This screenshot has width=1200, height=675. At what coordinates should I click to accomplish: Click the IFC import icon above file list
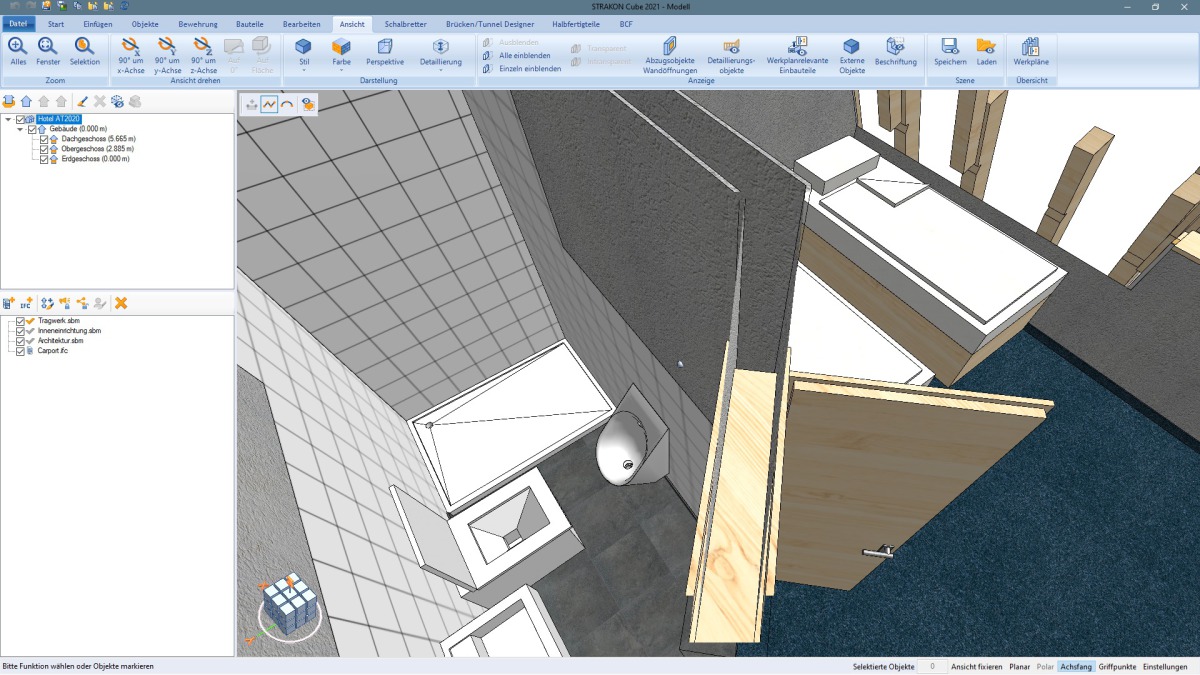(x=26, y=302)
